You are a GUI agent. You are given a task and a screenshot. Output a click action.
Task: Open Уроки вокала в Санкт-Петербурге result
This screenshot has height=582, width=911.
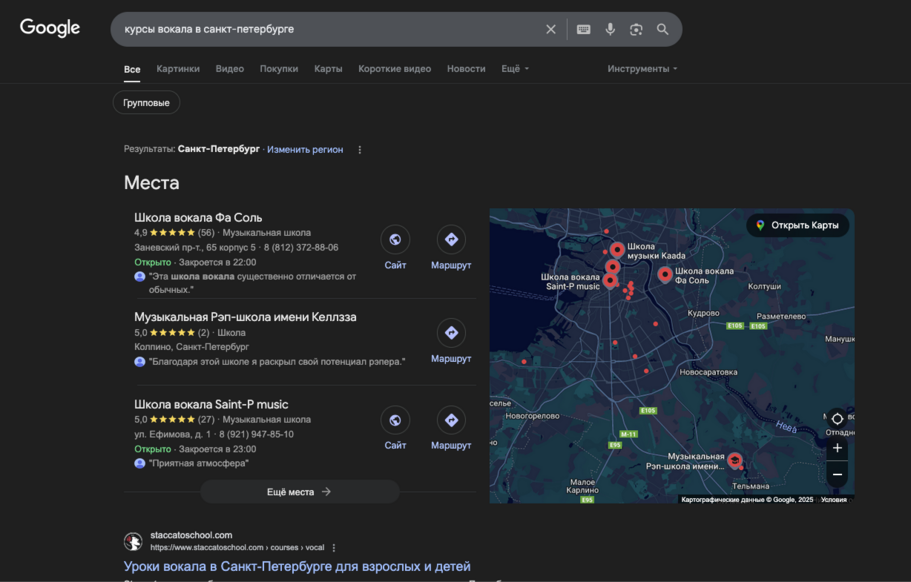297,566
